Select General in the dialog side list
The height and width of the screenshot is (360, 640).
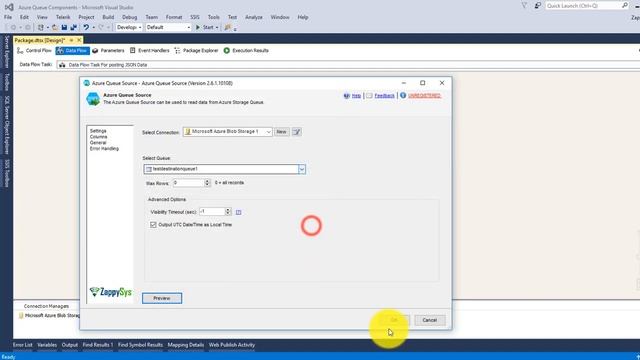[x=98, y=143]
